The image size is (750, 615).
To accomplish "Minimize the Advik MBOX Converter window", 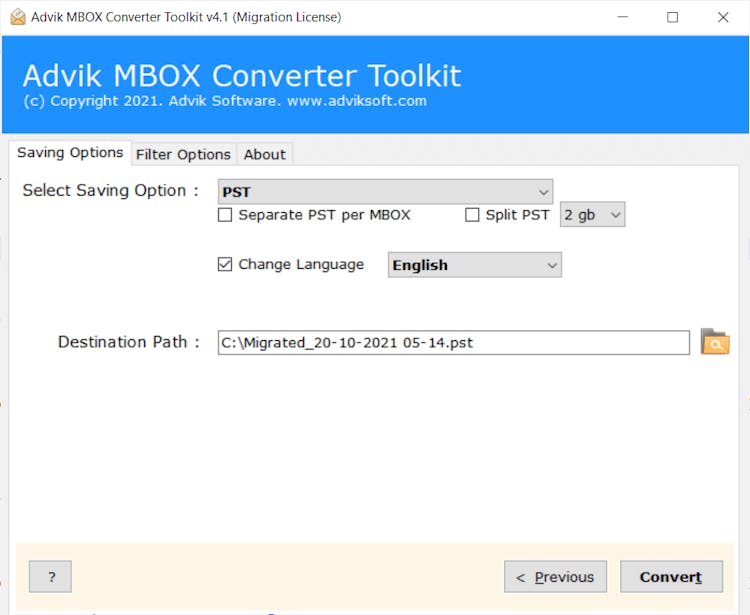I will (x=622, y=17).
